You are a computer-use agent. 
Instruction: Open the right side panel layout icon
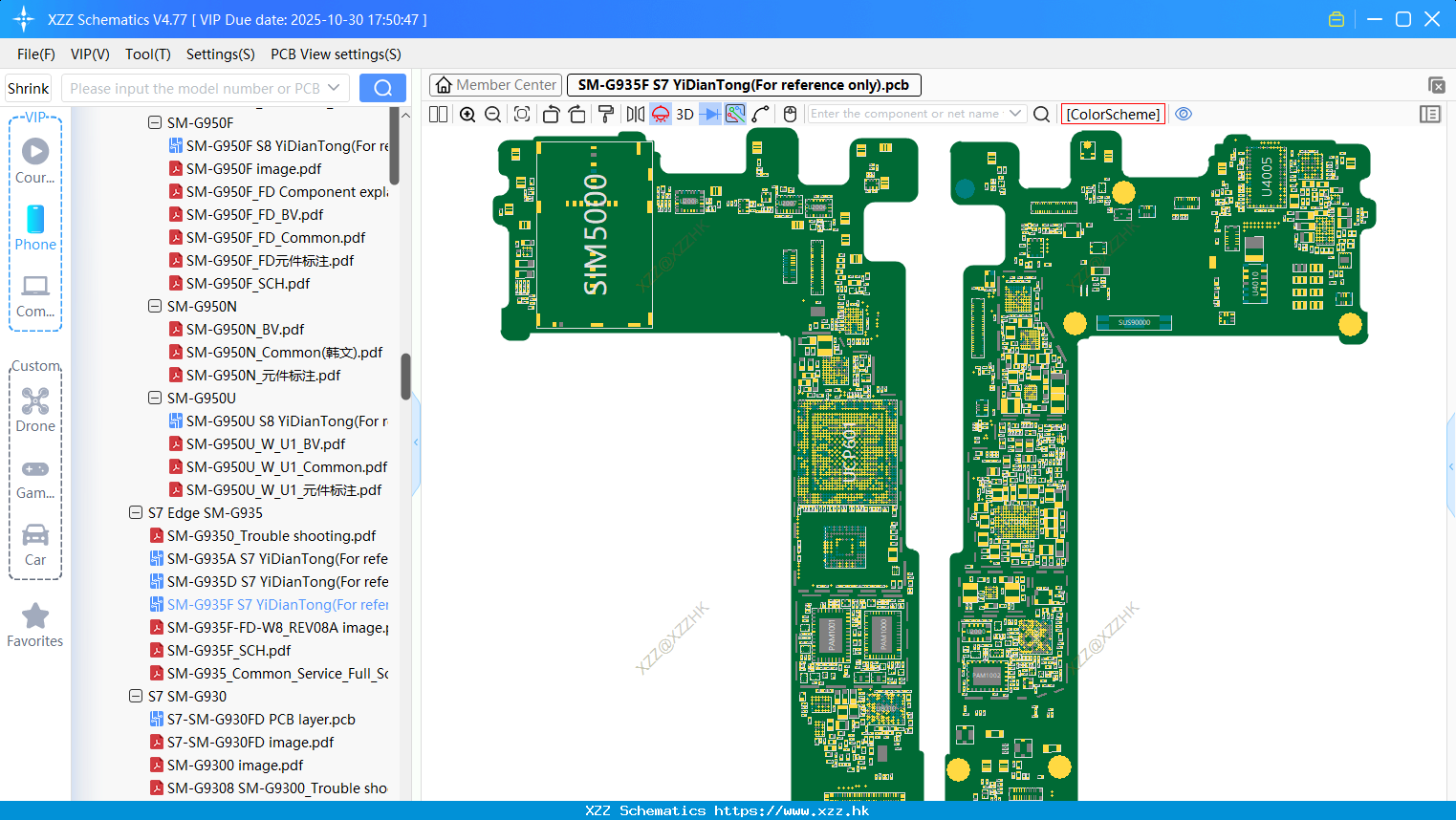point(1430,114)
